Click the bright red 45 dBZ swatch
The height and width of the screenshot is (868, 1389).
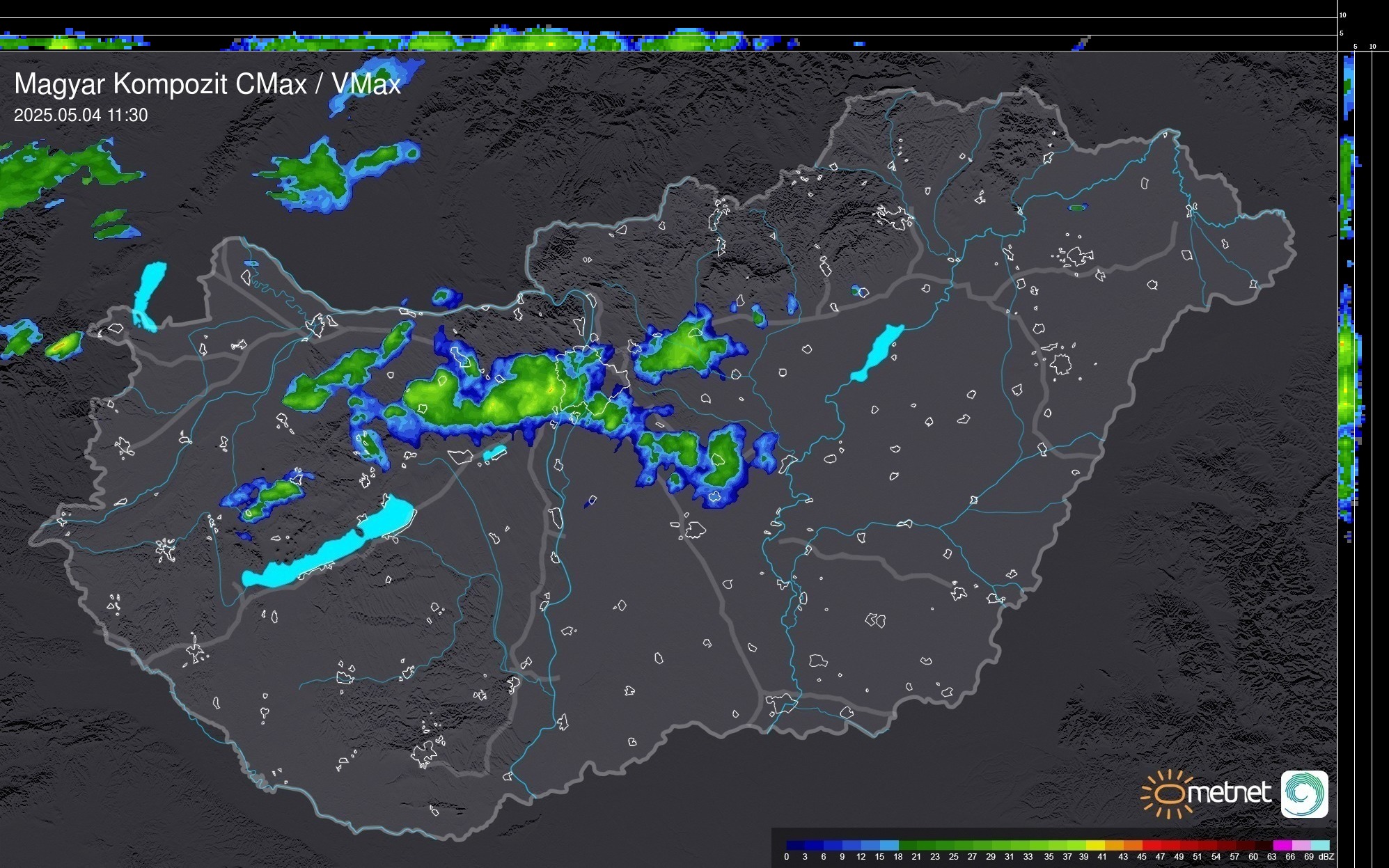coord(1151,845)
